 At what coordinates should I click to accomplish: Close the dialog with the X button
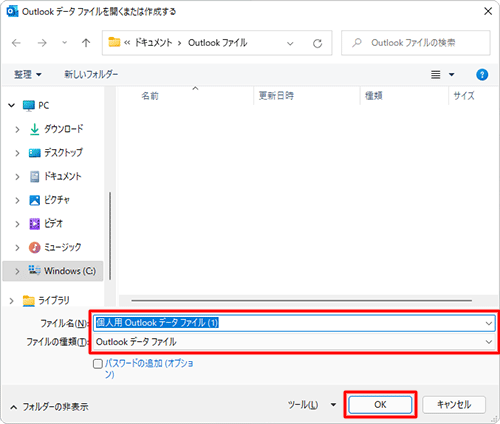click(488, 11)
